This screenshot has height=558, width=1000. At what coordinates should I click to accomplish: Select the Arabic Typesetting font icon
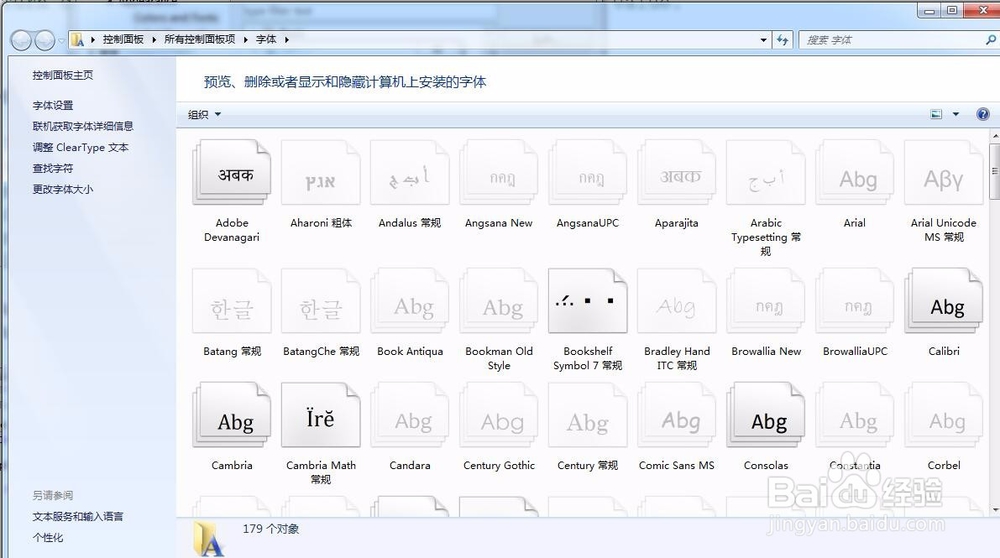pos(765,172)
